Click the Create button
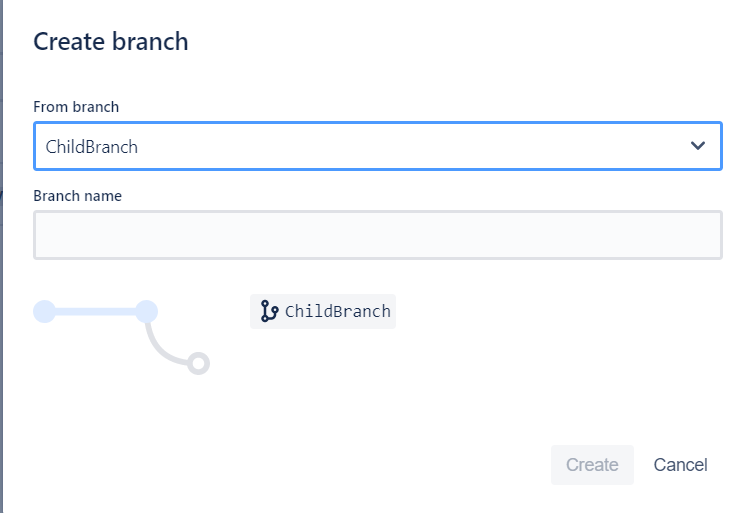 [x=592, y=465]
